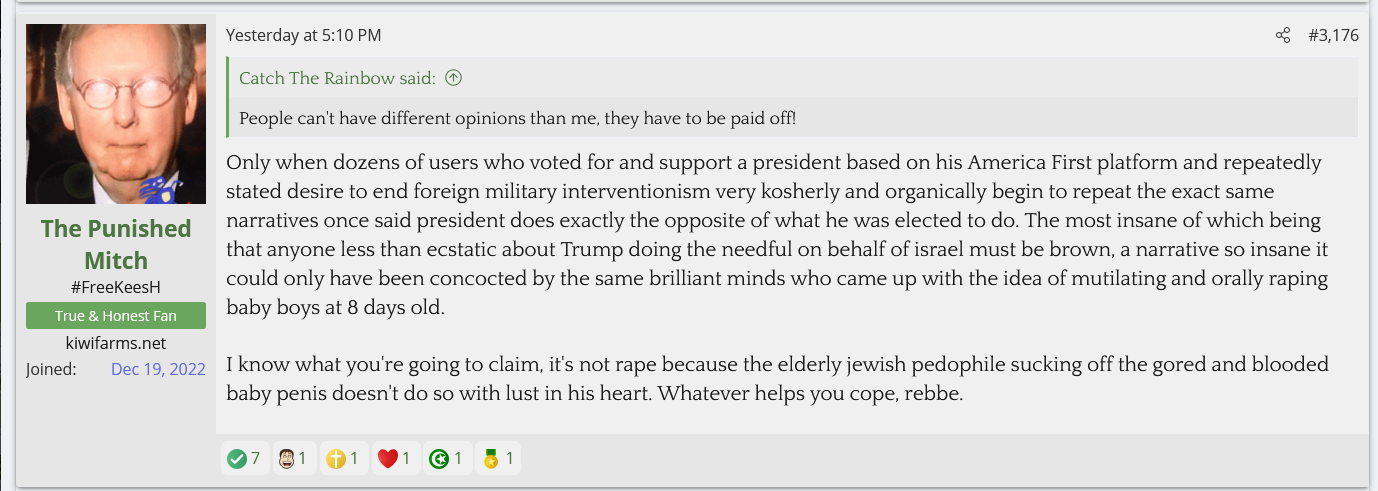Open post permalink #3,176
This screenshot has width=1378, height=491.
[x=1333, y=36]
